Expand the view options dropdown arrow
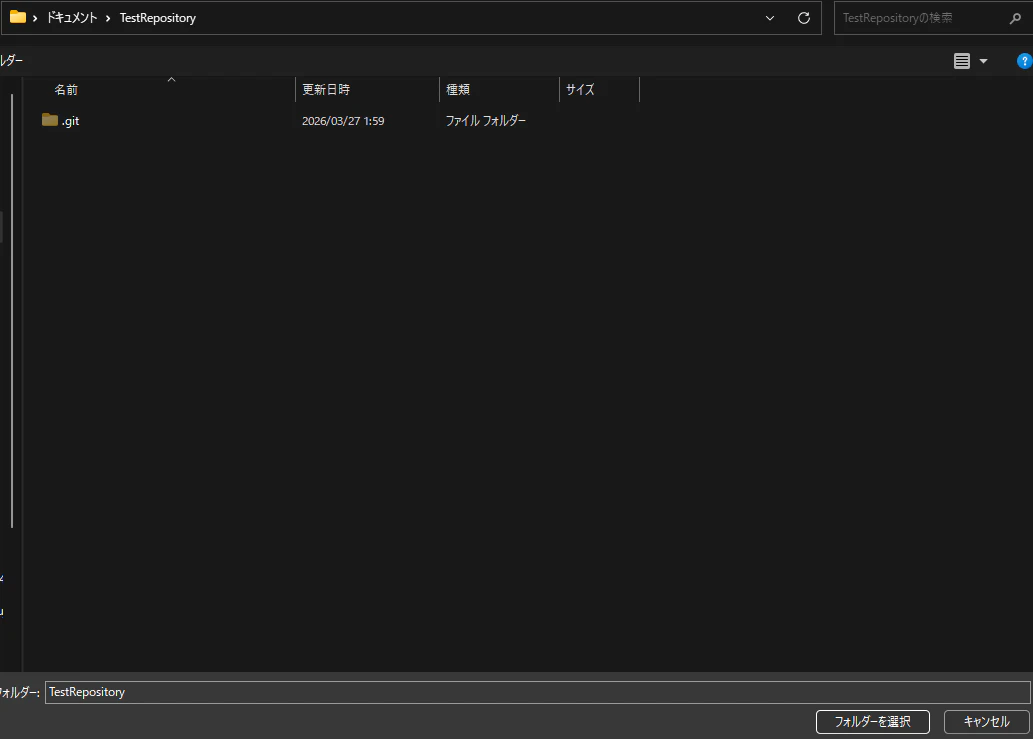 (x=983, y=61)
